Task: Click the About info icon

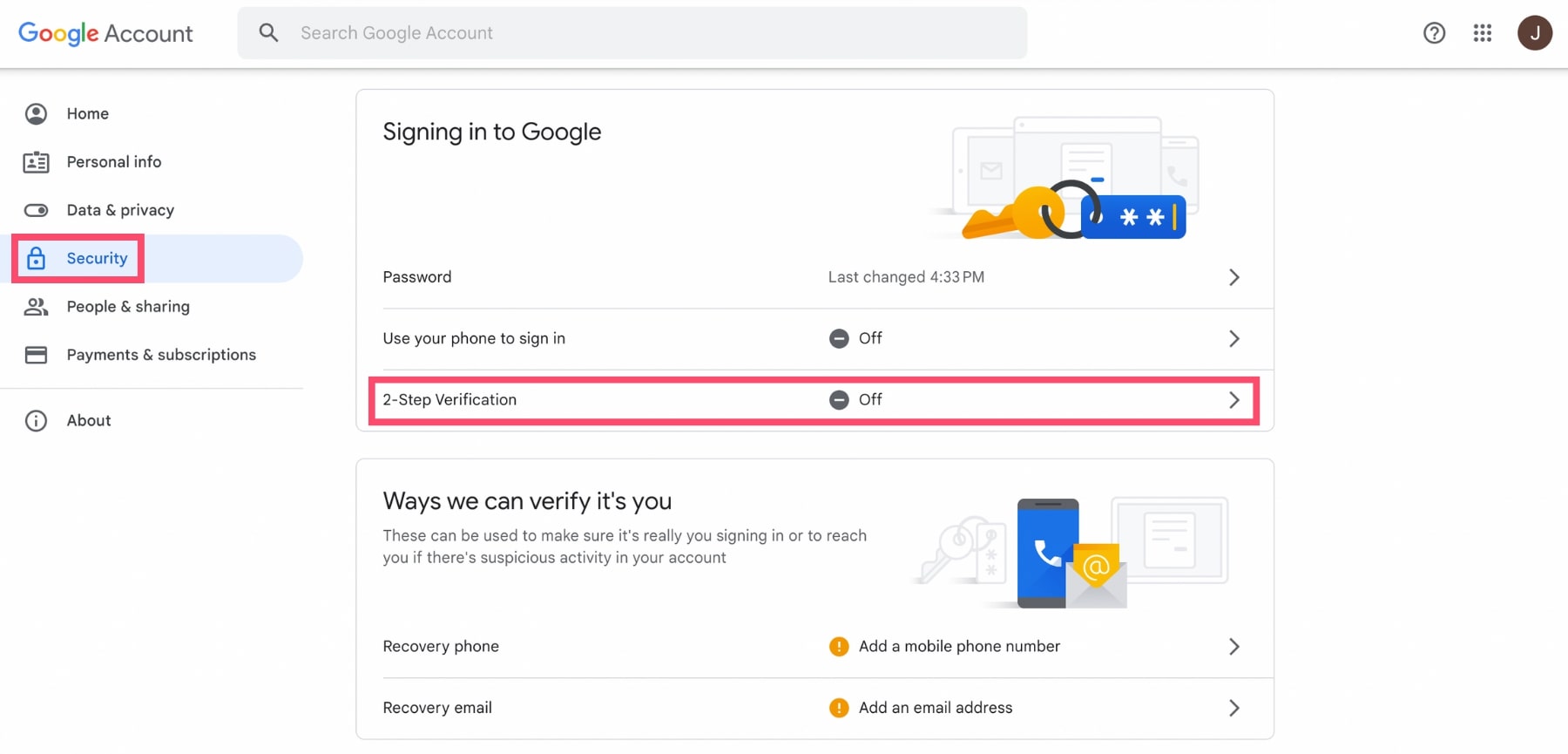Action: click(x=36, y=421)
